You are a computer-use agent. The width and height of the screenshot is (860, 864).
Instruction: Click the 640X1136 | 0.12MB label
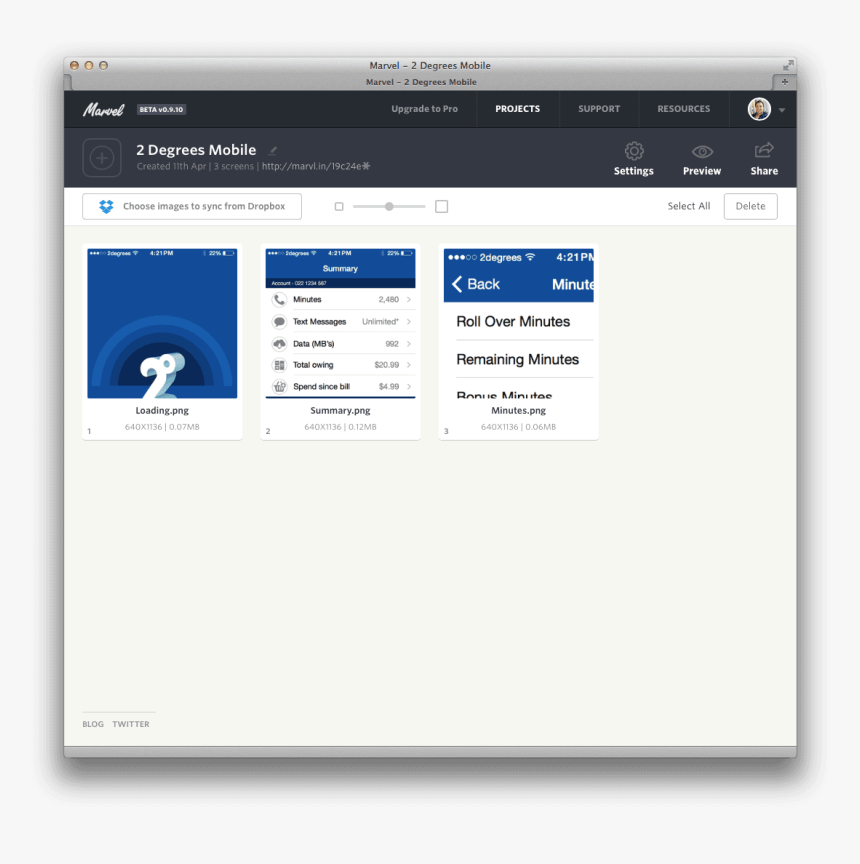coord(340,427)
